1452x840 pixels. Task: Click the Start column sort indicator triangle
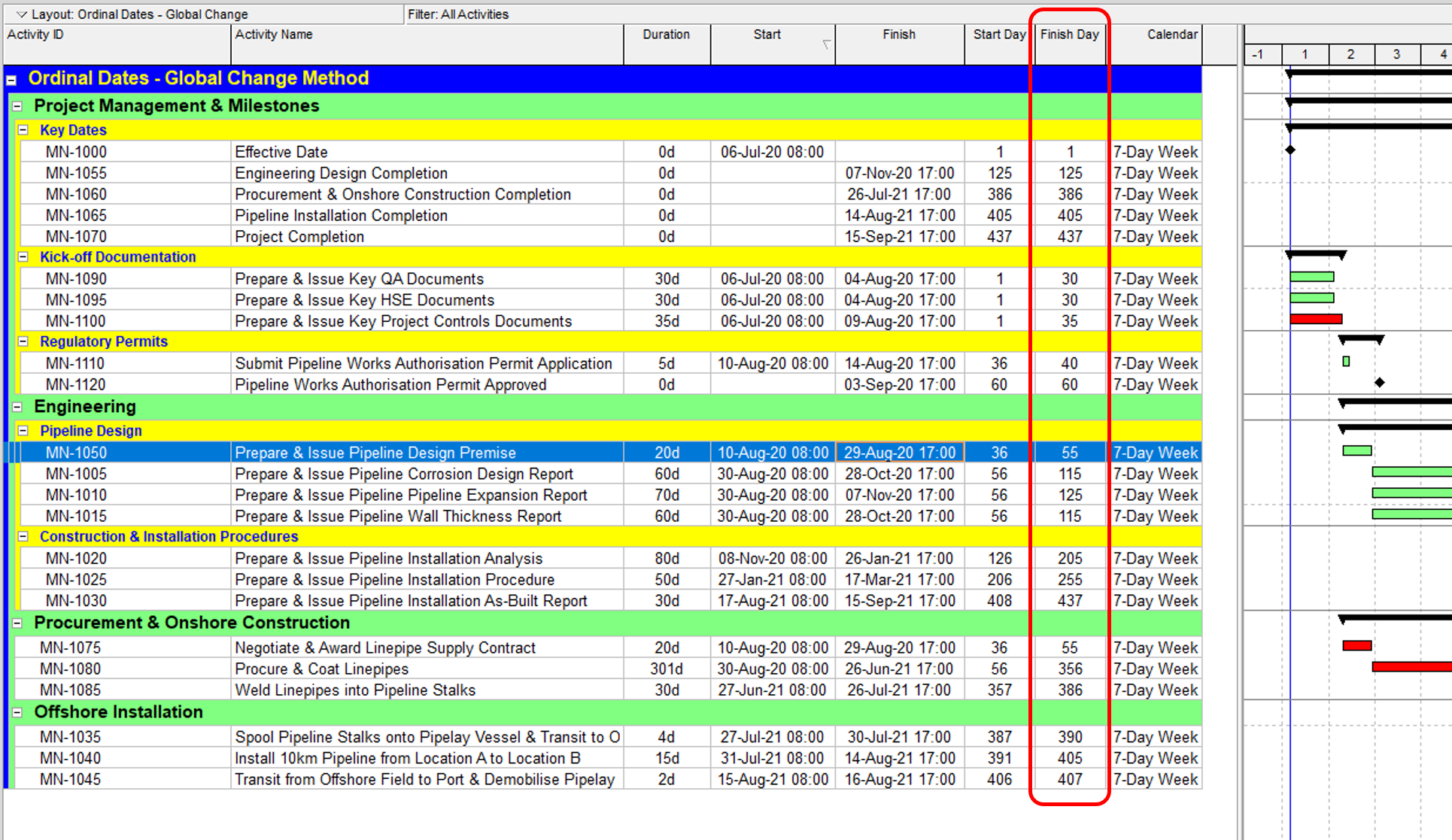point(826,45)
